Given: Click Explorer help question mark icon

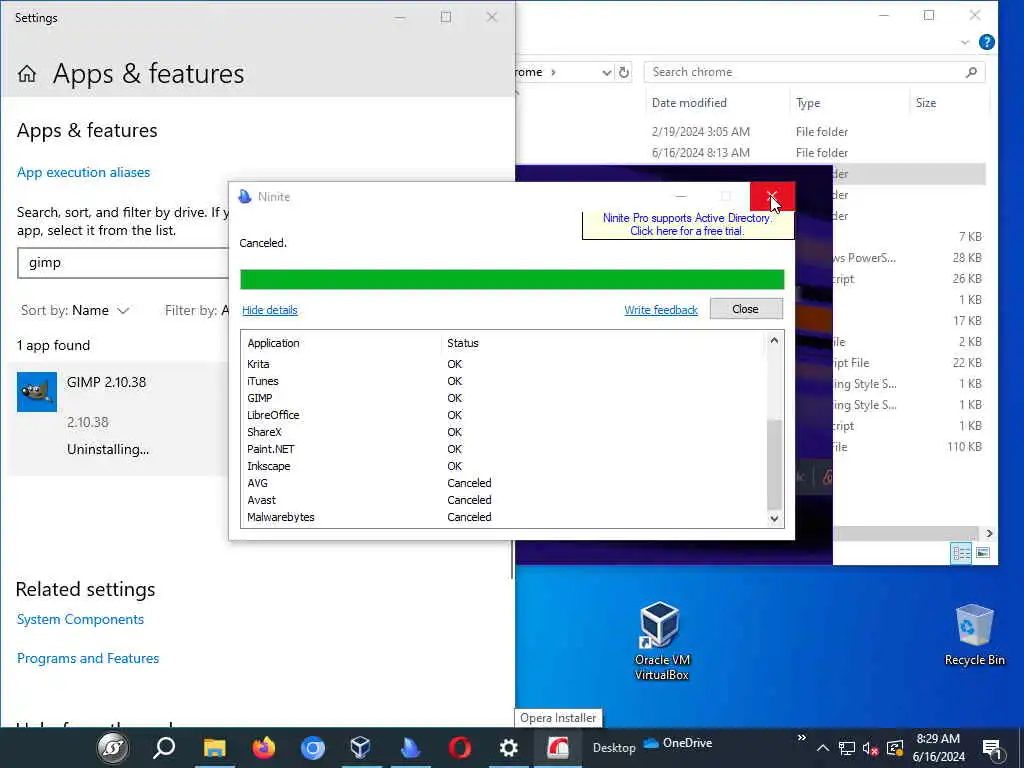Looking at the screenshot, I should click(x=987, y=42).
